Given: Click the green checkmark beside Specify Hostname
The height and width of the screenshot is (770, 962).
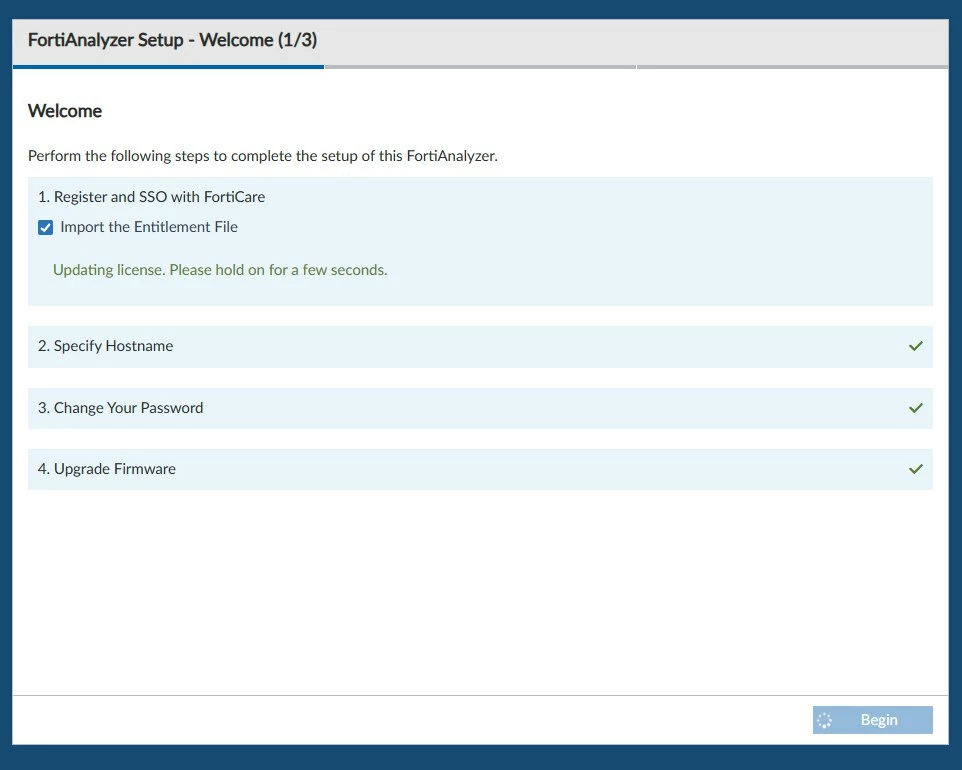Looking at the screenshot, I should click(x=915, y=346).
